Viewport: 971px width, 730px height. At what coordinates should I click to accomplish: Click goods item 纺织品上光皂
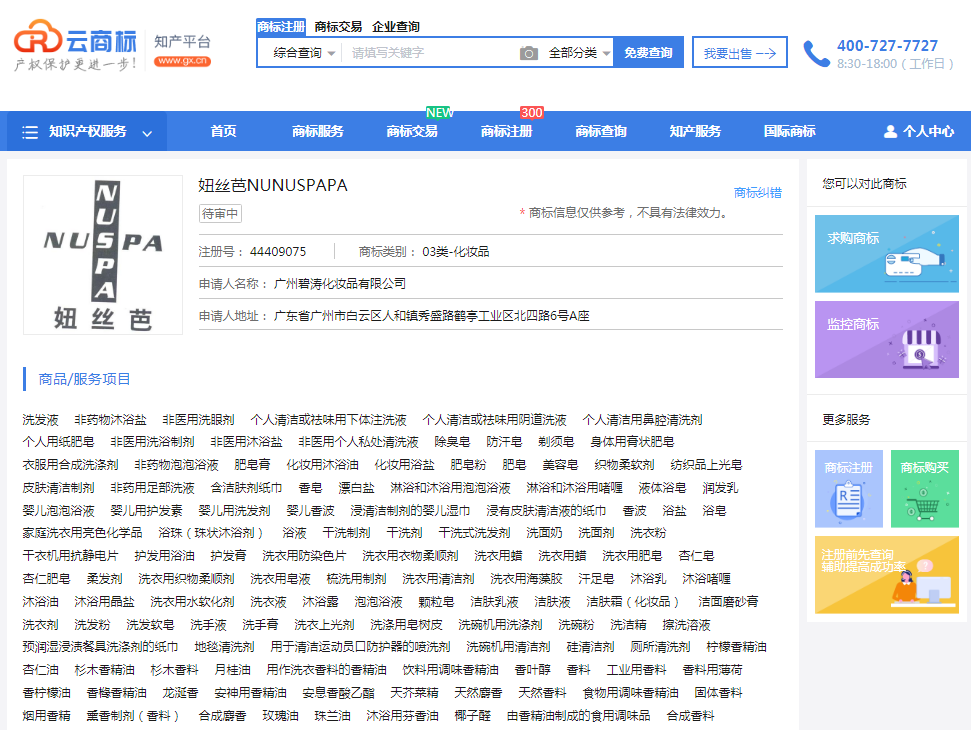(706, 465)
